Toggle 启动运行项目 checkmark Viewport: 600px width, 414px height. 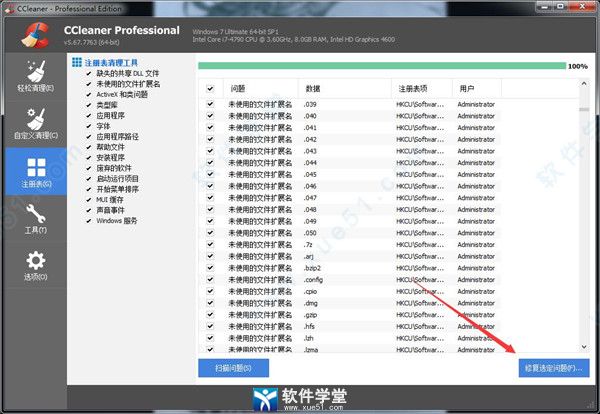89,179
